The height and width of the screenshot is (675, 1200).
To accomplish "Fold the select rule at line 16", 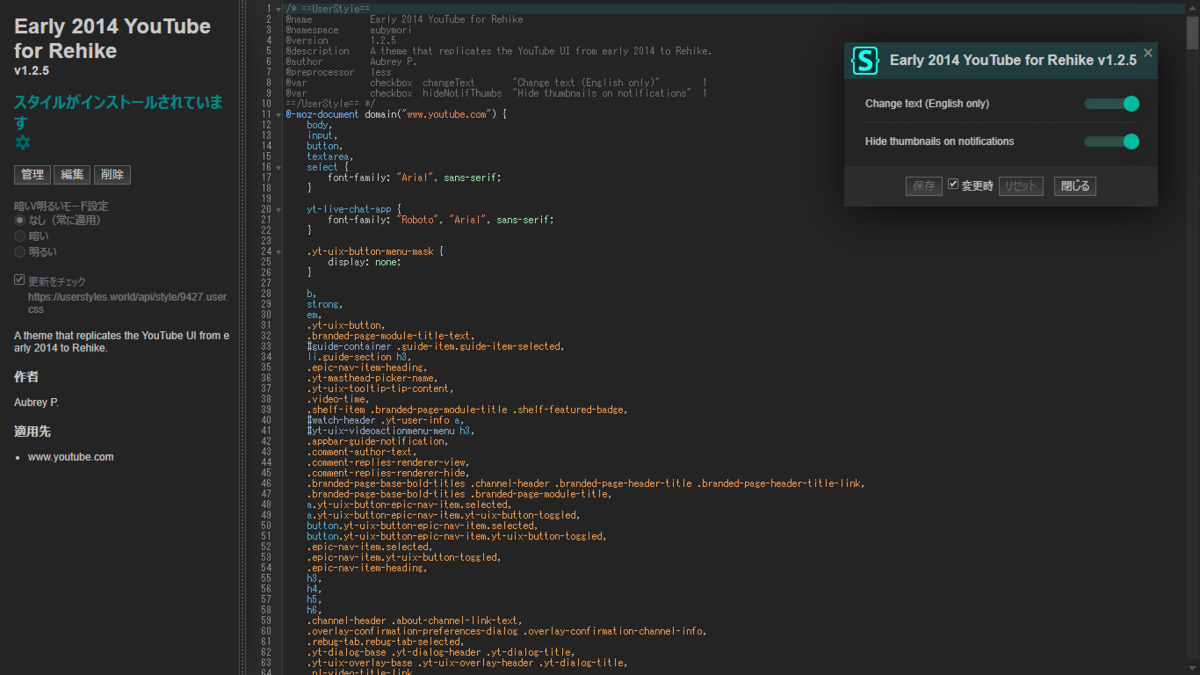I will point(279,167).
